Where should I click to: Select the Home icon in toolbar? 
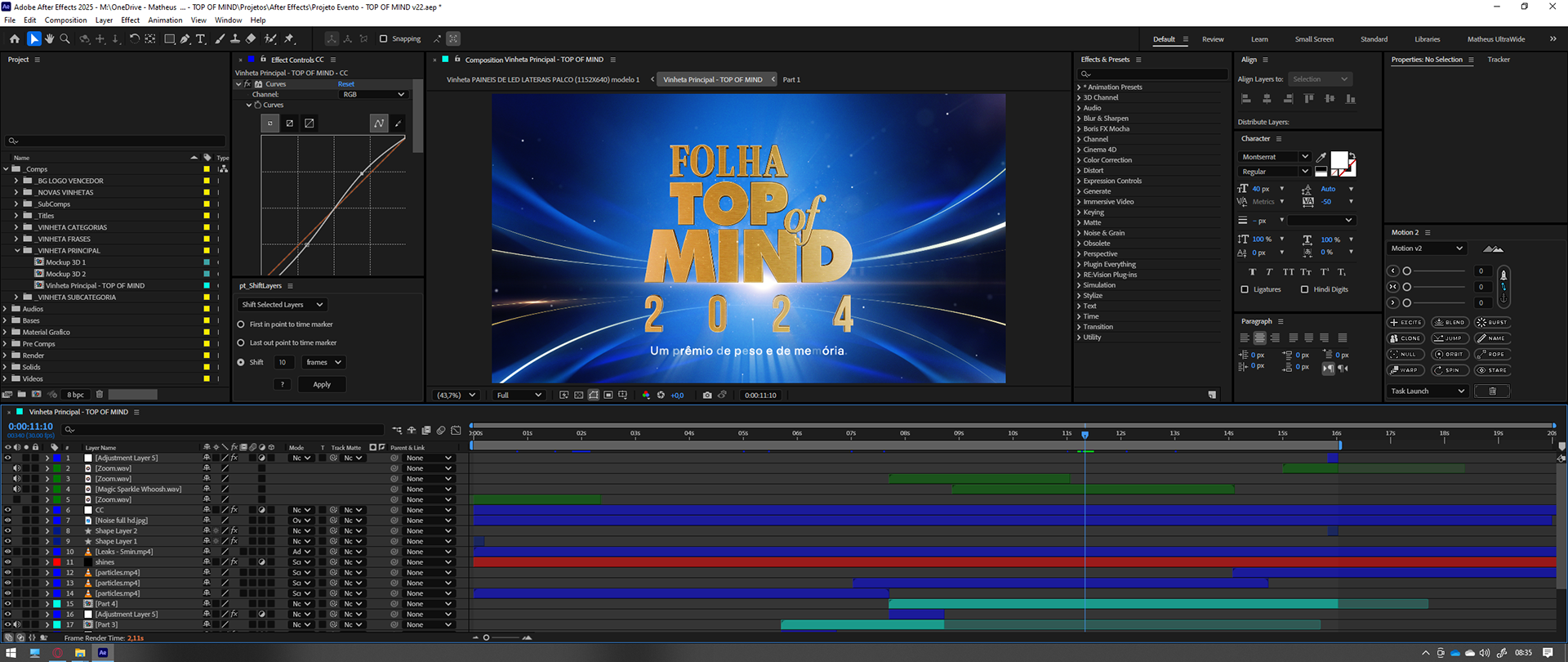tap(15, 38)
